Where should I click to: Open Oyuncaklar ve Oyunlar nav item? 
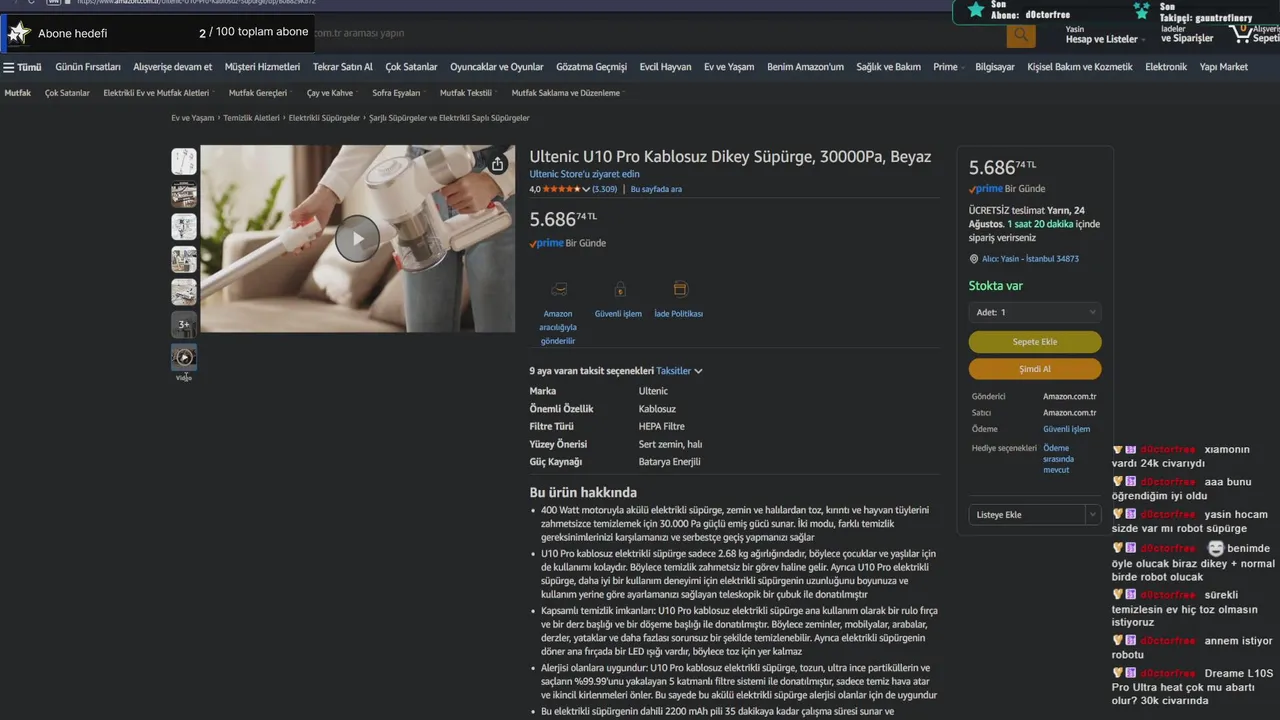497,67
